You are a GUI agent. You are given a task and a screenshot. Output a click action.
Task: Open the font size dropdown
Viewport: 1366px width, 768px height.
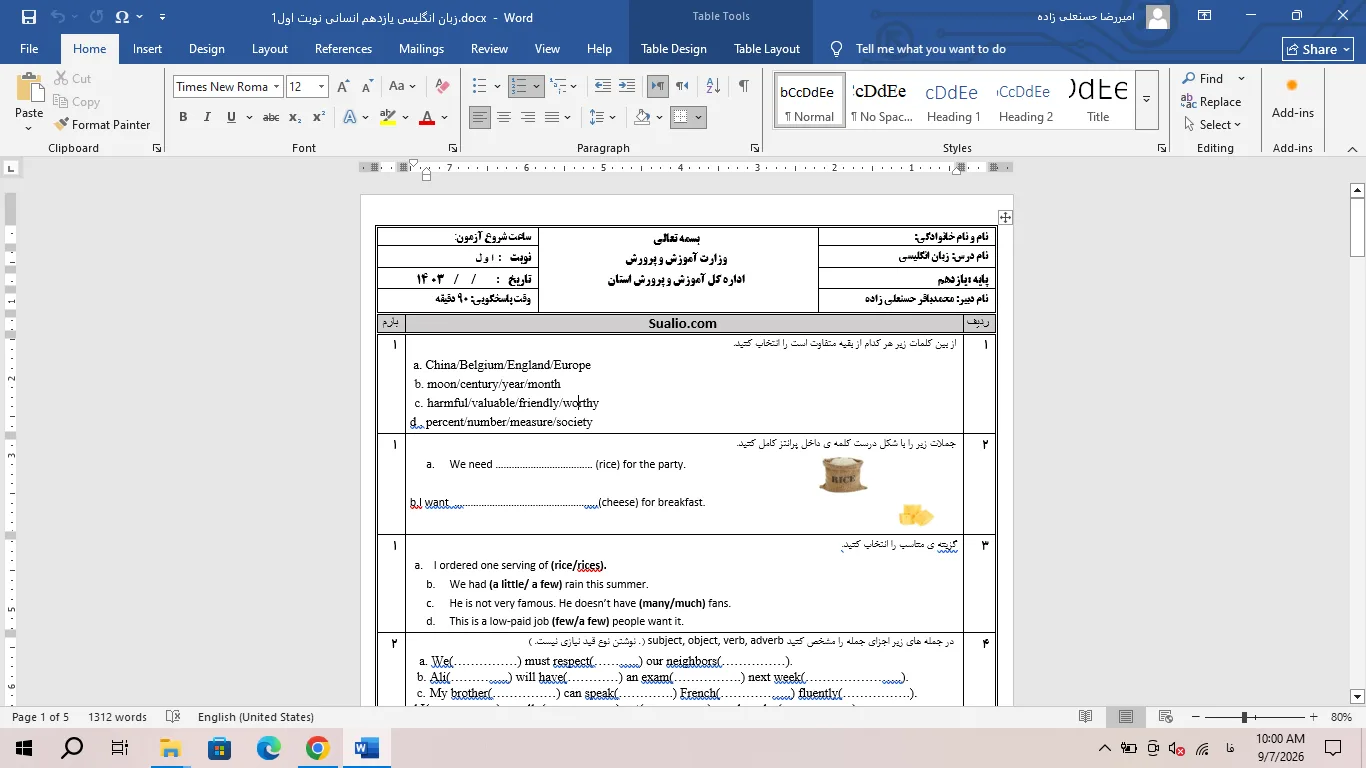(x=321, y=86)
